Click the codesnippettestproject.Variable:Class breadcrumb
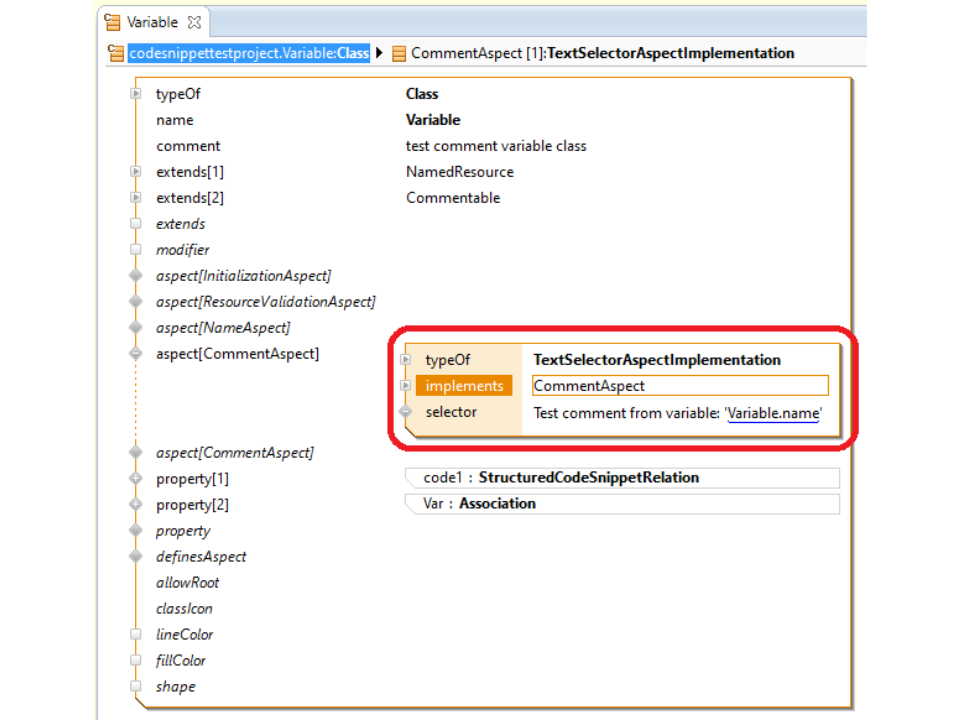960x720 pixels. [x=248, y=54]
